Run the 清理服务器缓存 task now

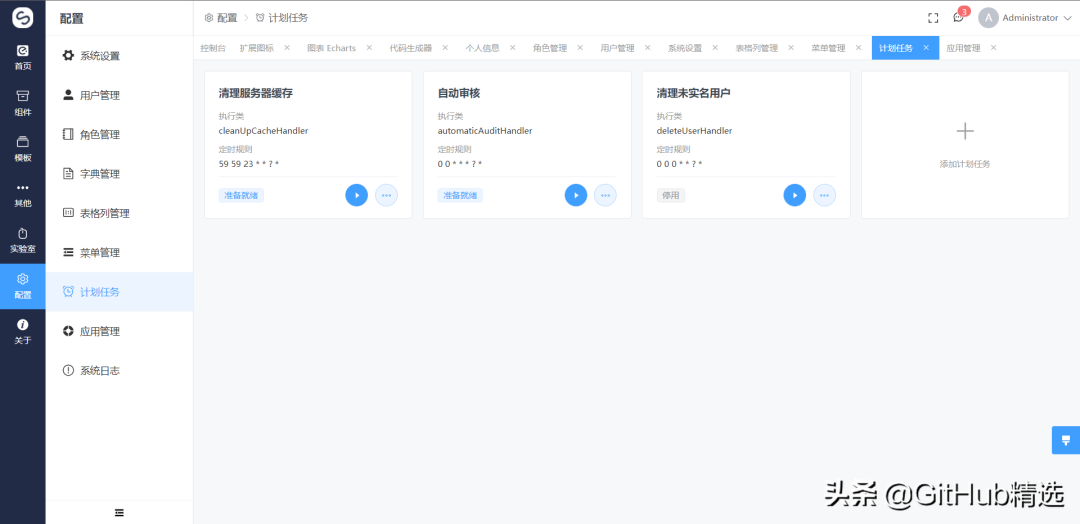[357, 195]
